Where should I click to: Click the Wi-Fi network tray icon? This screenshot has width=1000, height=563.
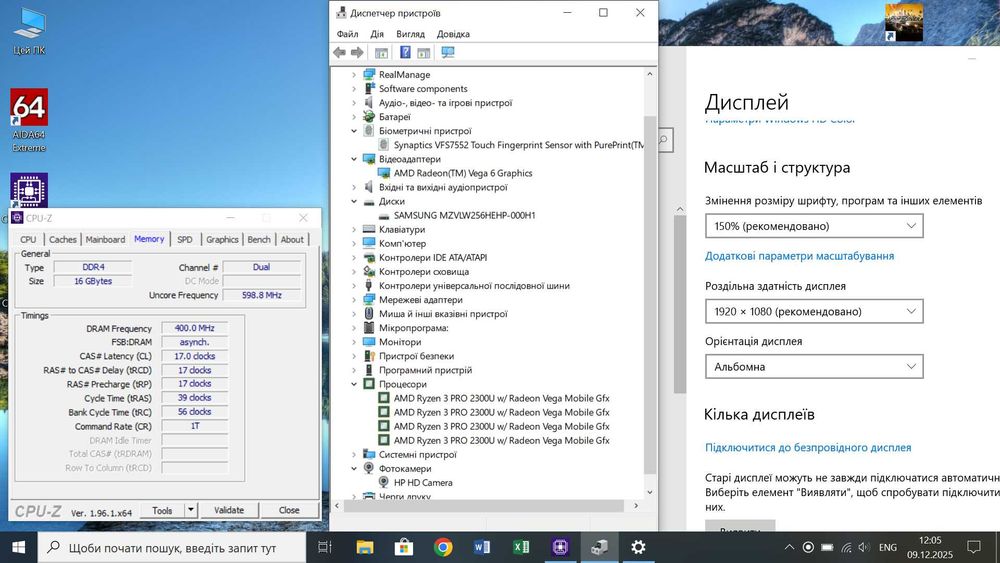(x=846, y=547)
